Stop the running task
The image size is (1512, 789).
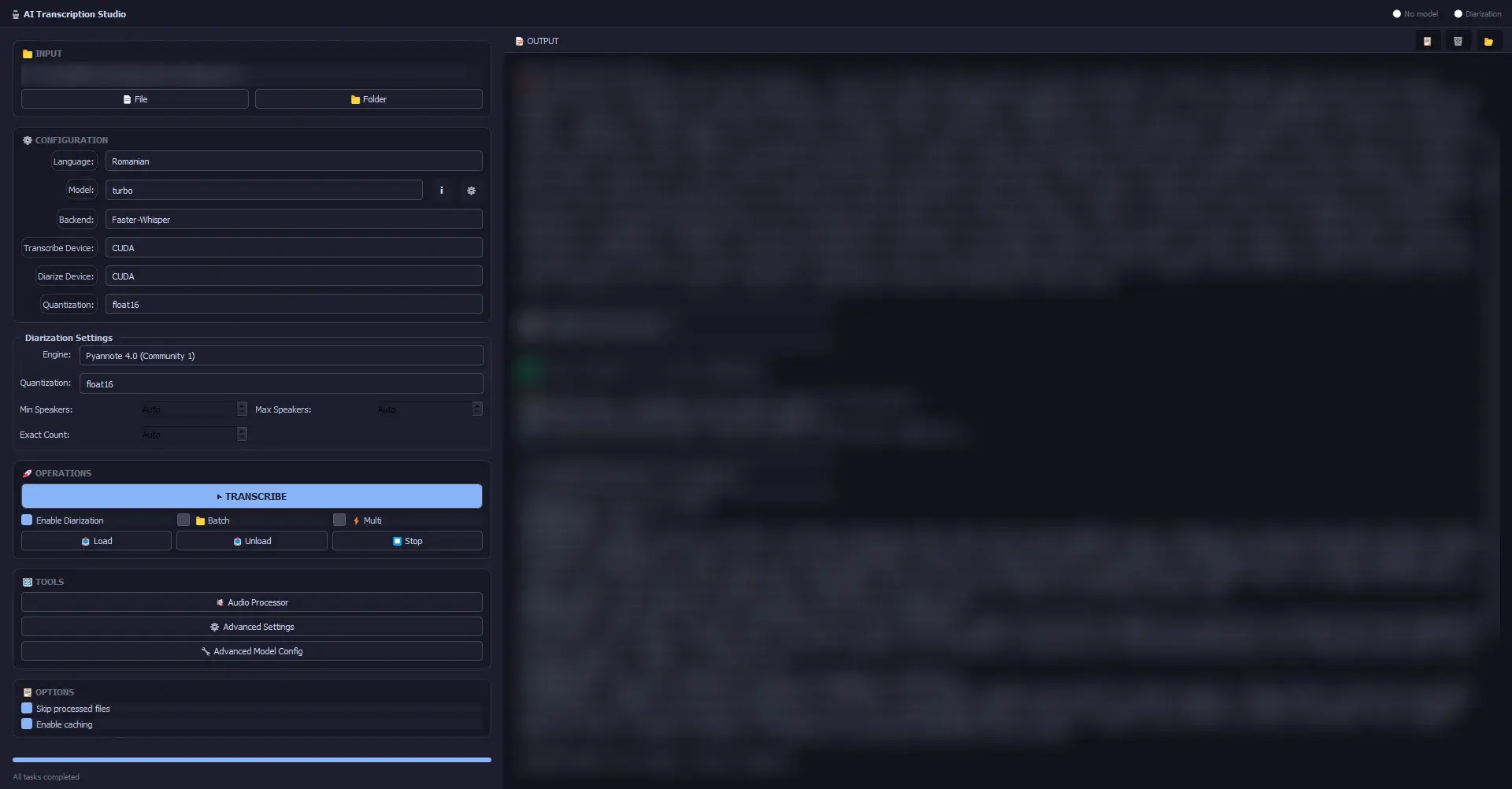(407, 541)
